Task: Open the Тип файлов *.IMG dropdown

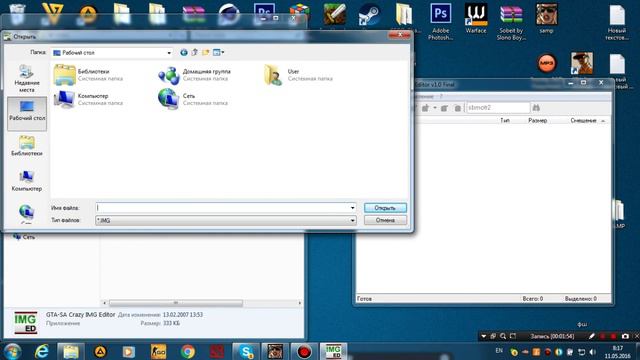Action: click(x=226, y=220)
